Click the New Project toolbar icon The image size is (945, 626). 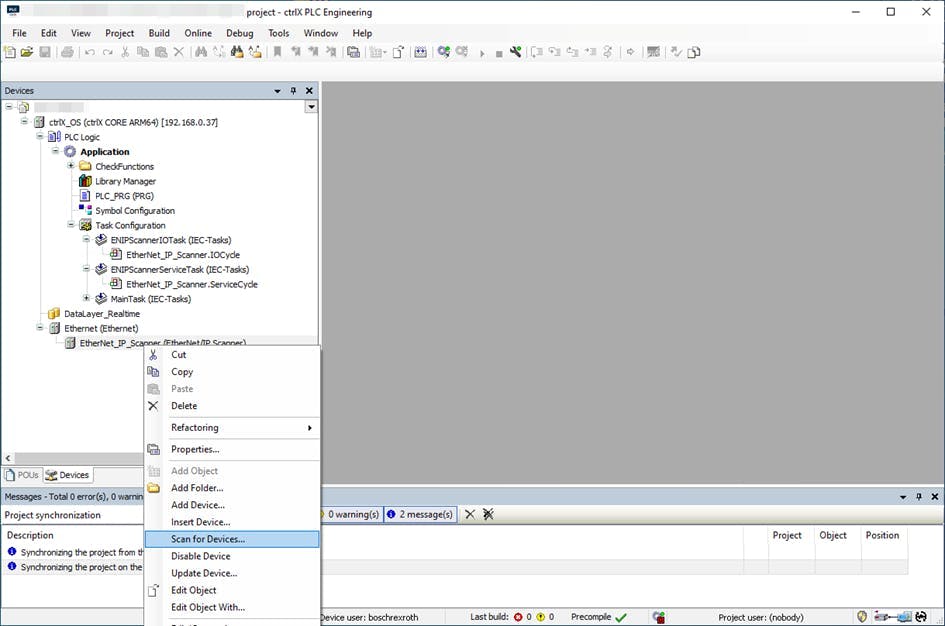(x=10, y=52)
